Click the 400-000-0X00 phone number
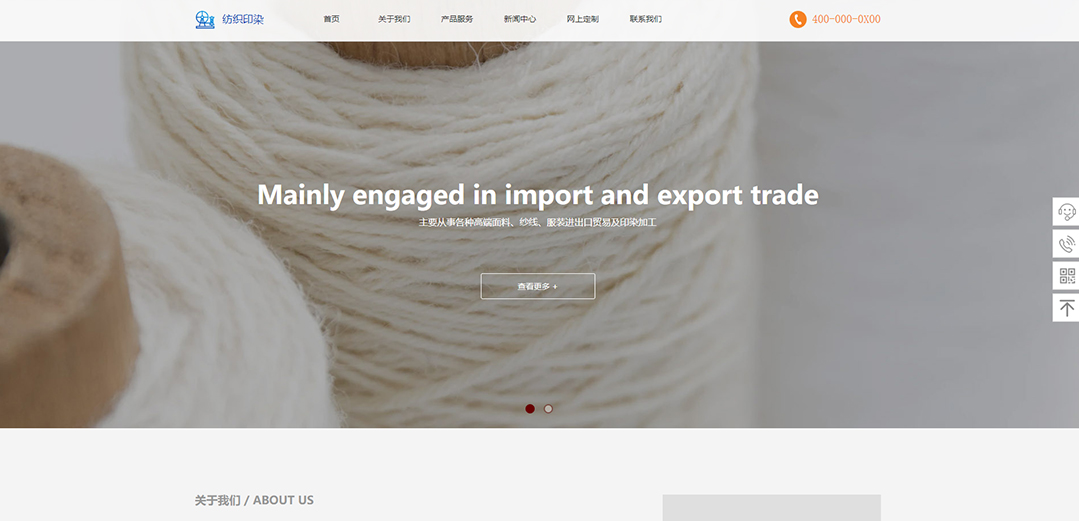This screenshot has height=521, width=1079. (846, 19)
